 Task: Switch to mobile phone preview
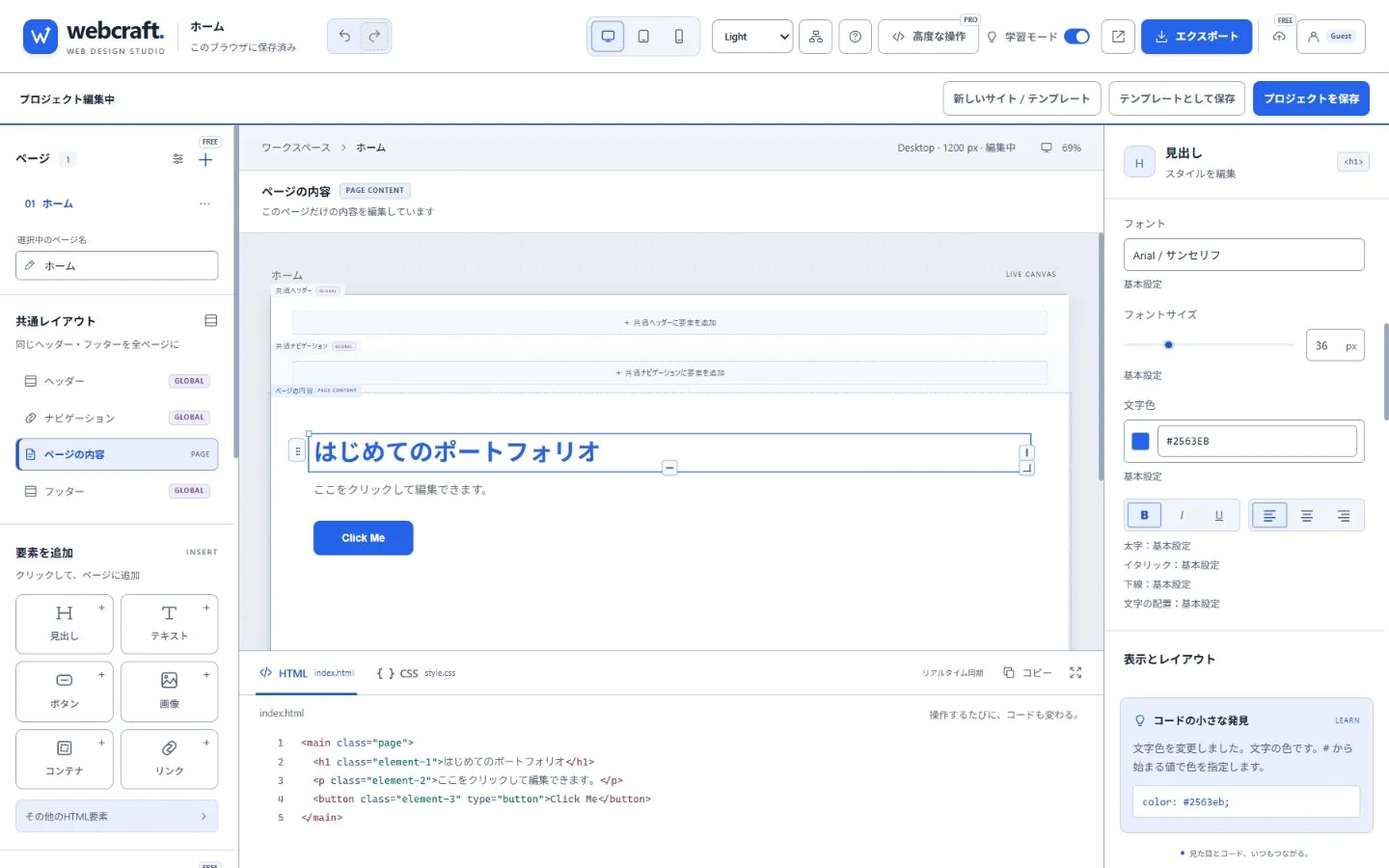[x=679, y=37]
